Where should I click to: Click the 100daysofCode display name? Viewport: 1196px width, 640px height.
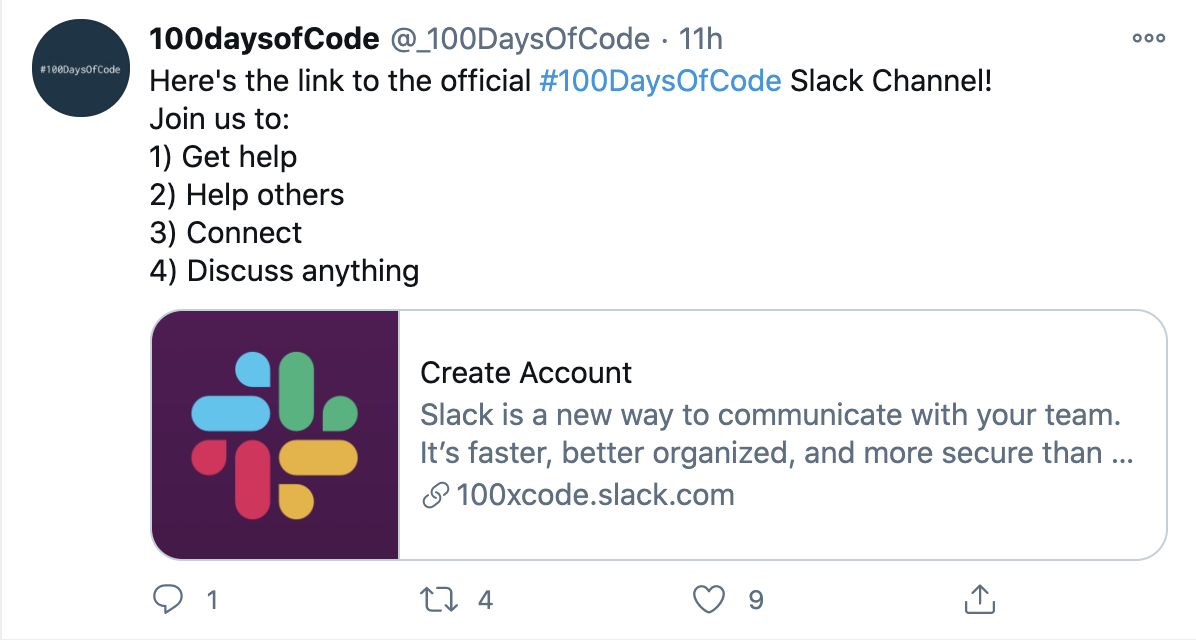(x=261, y=38)
